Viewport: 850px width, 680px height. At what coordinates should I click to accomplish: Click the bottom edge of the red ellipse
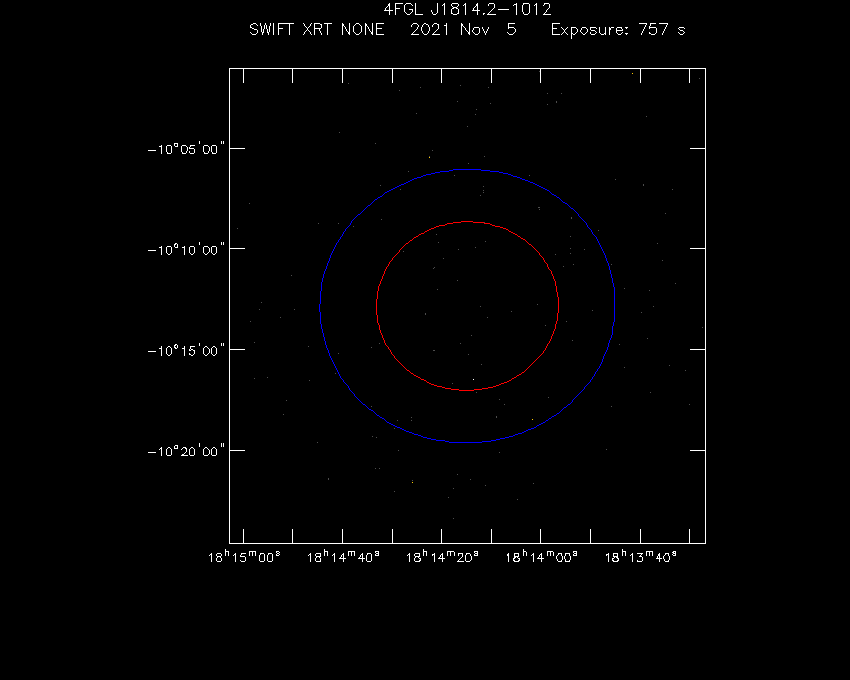(467, 390)
